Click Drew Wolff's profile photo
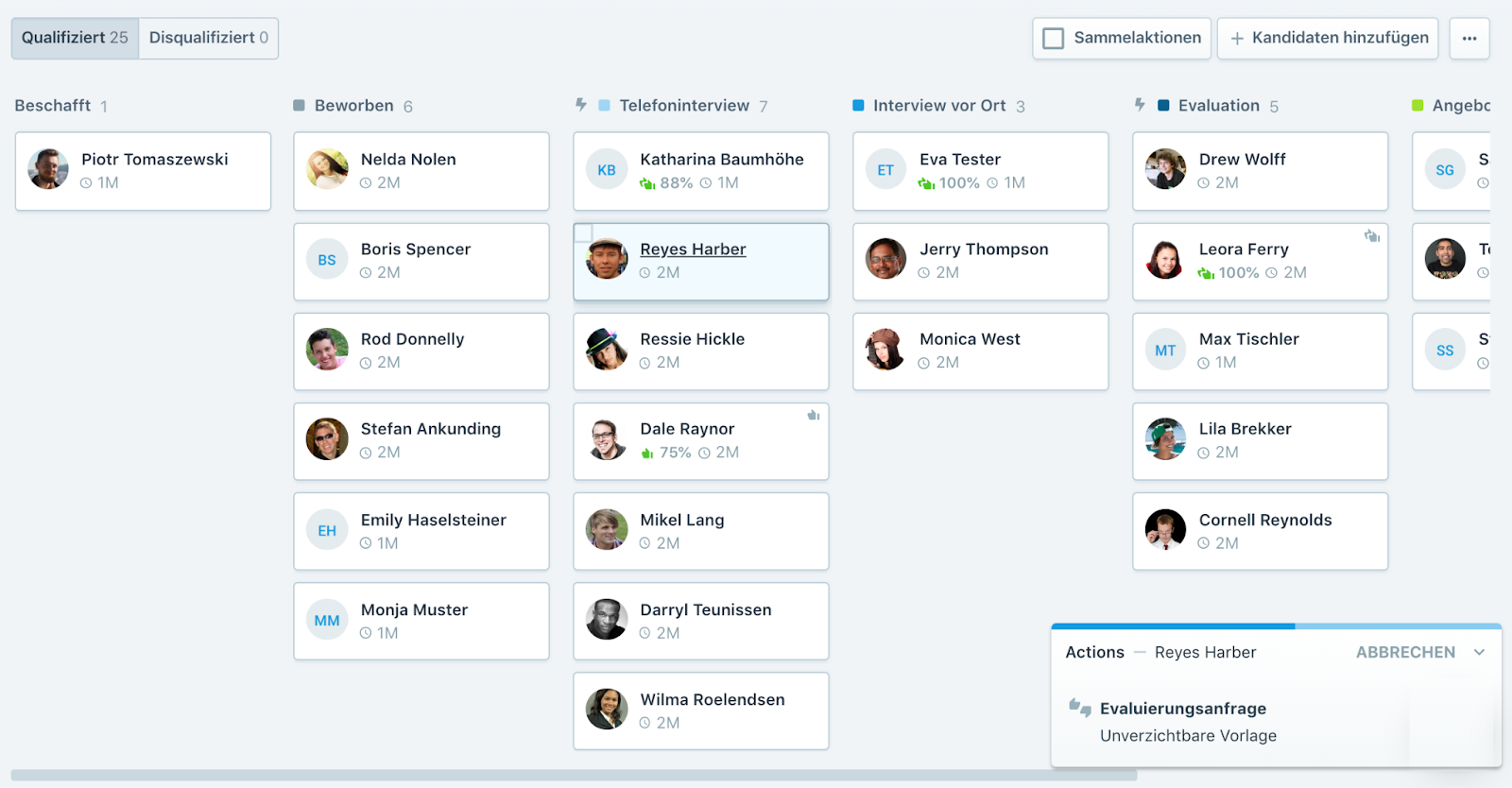The height and width of the screenshot is (788, 1512). (x=1165, y=170)
